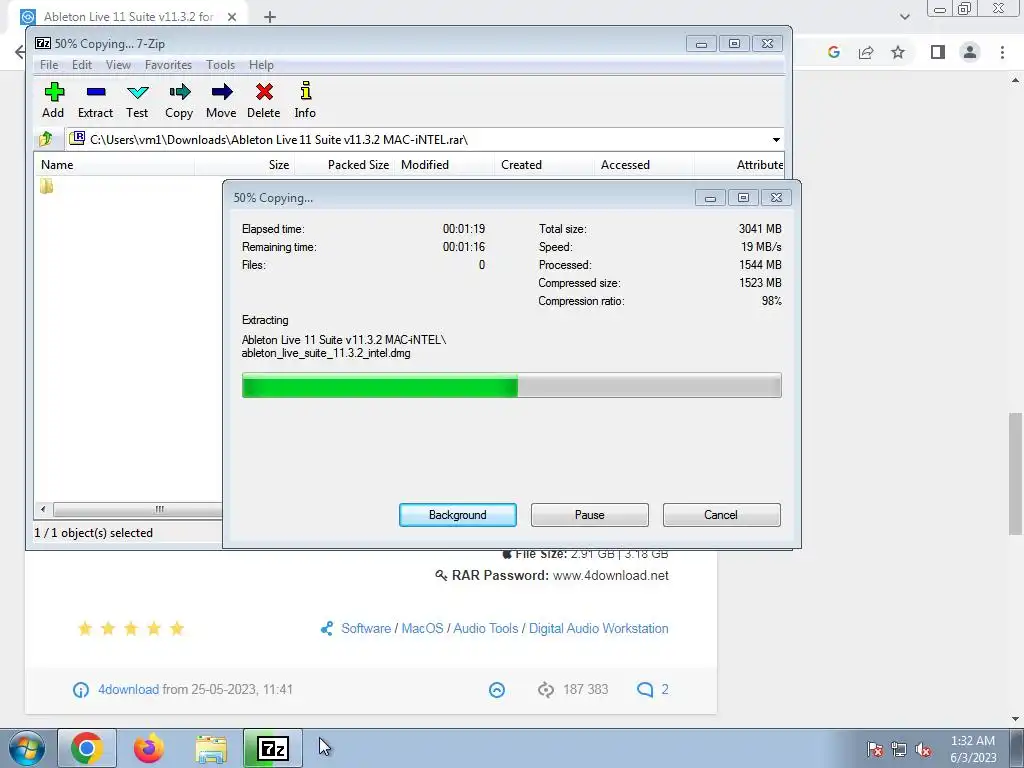Viewport: 1024px width, 768px height.
Task: Sort by Accessed column header
Action: pos(644,165)
